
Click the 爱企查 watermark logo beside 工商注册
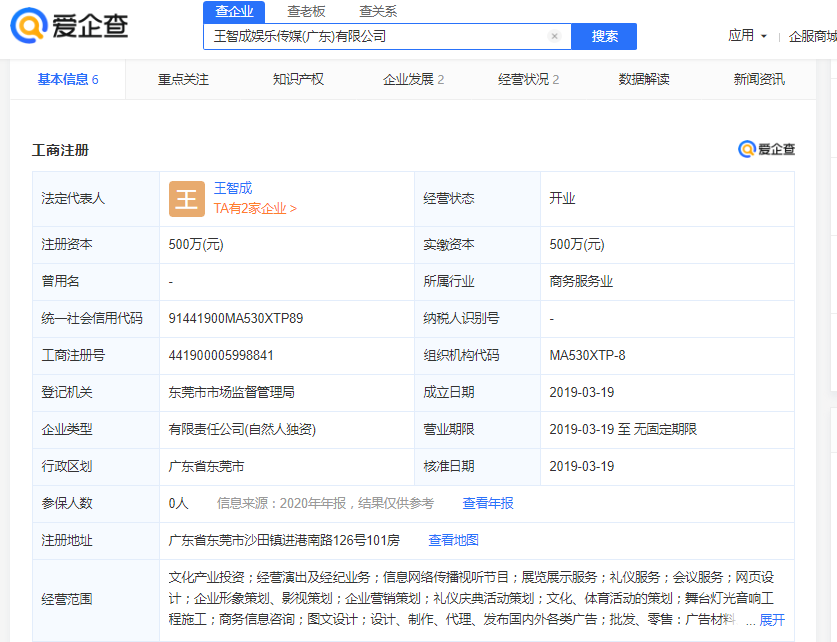coord(767,149)
